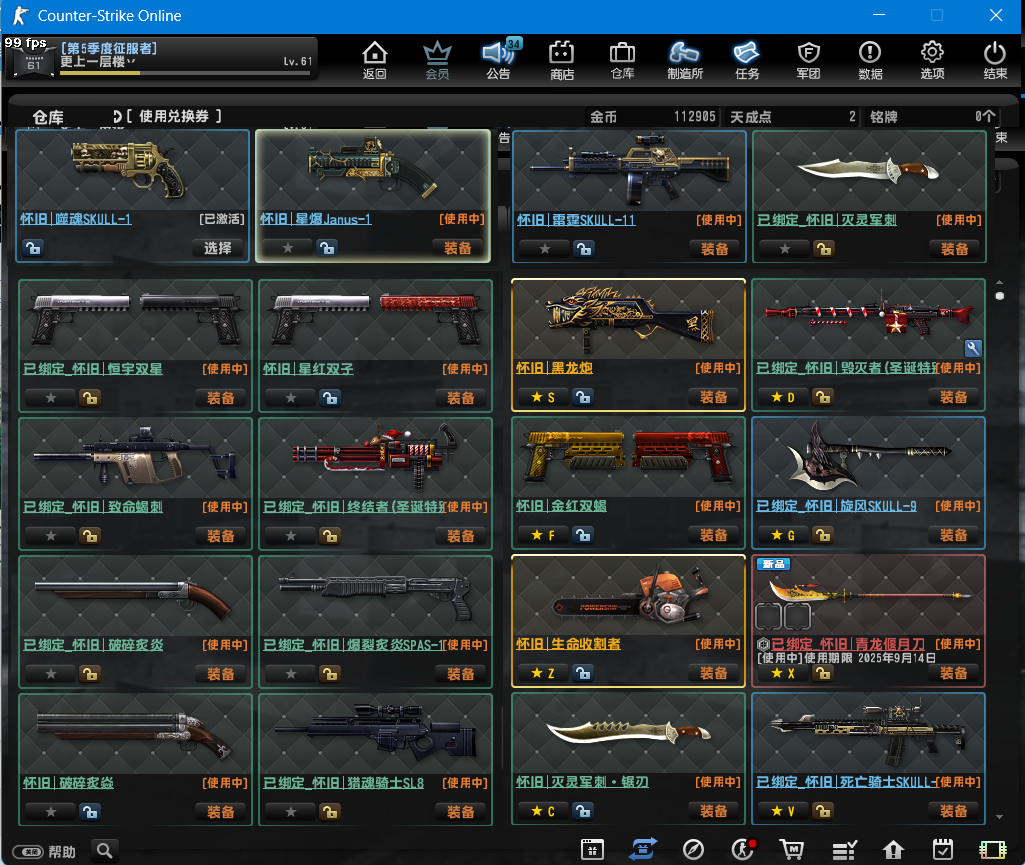The width and height of the screenshot is (1025, 865).
Task: Select the 死亡骑士SKULL rifle thumbnail
Action: [868, 734]
